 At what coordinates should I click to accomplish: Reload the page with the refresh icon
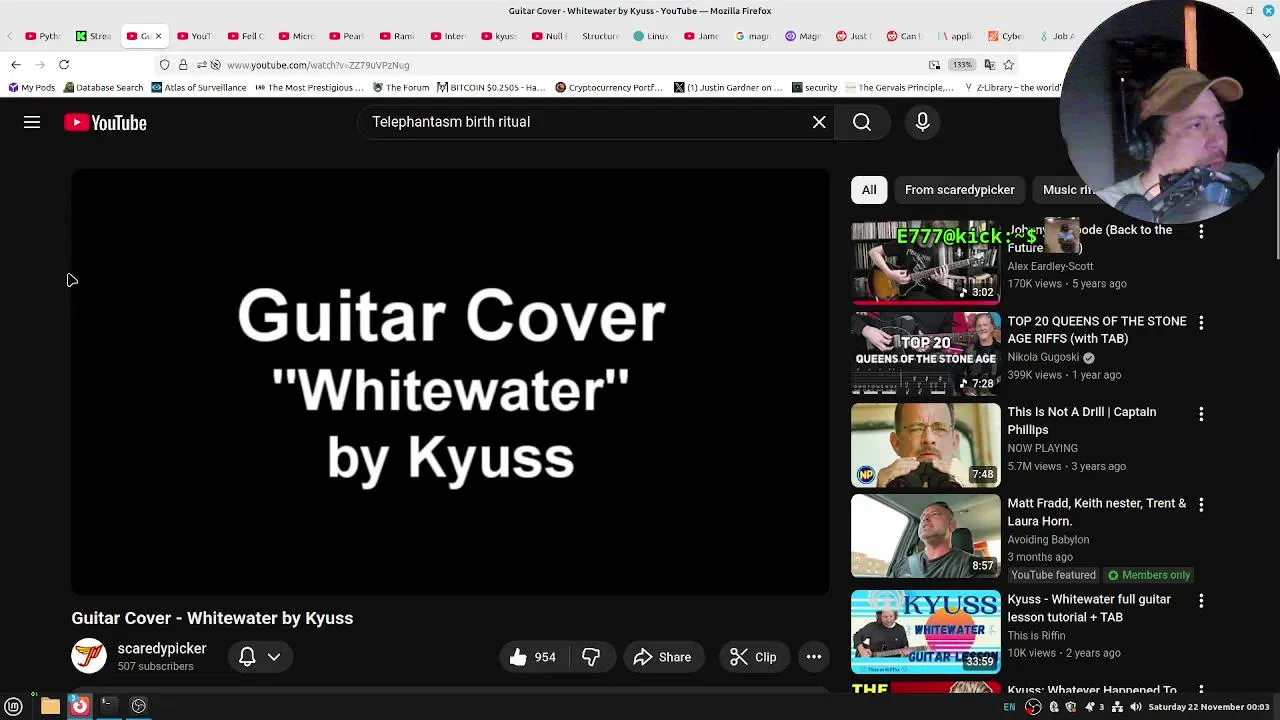[64, 65]
